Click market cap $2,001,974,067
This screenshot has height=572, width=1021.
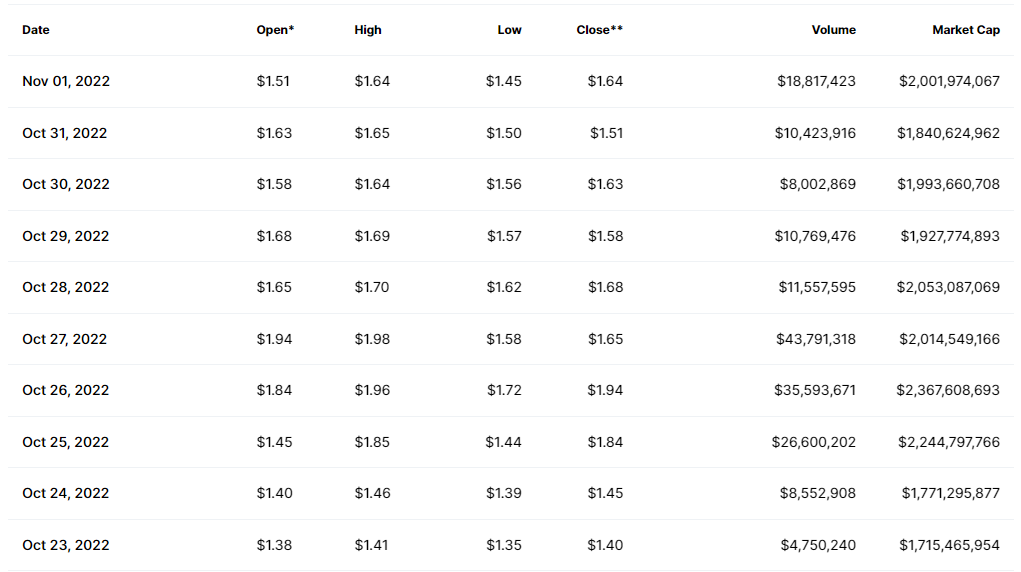click(x=947, y=81)
